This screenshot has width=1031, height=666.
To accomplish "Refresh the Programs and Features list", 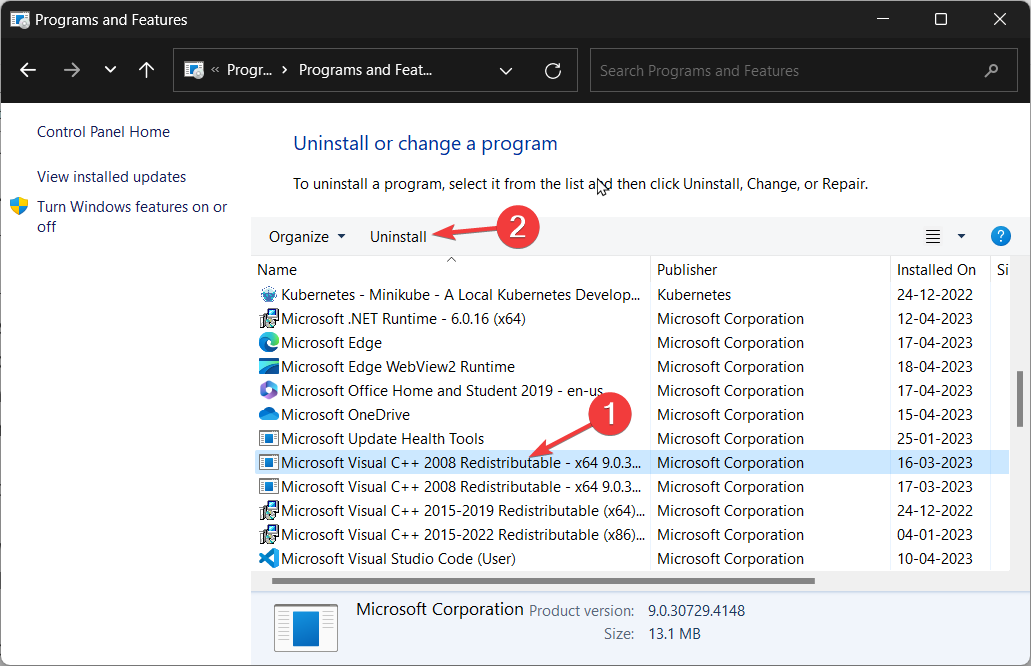I will (x=553, y=70).
